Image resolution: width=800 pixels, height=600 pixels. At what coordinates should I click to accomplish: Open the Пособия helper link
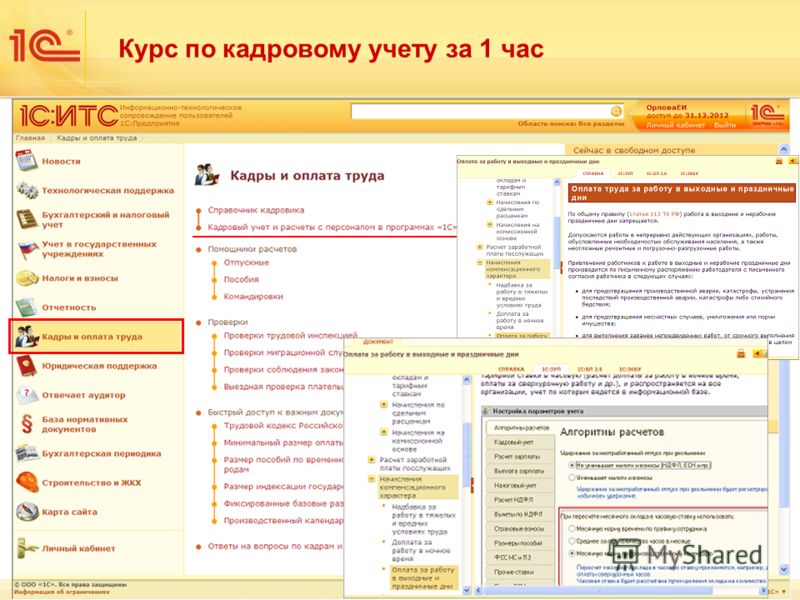241,280
